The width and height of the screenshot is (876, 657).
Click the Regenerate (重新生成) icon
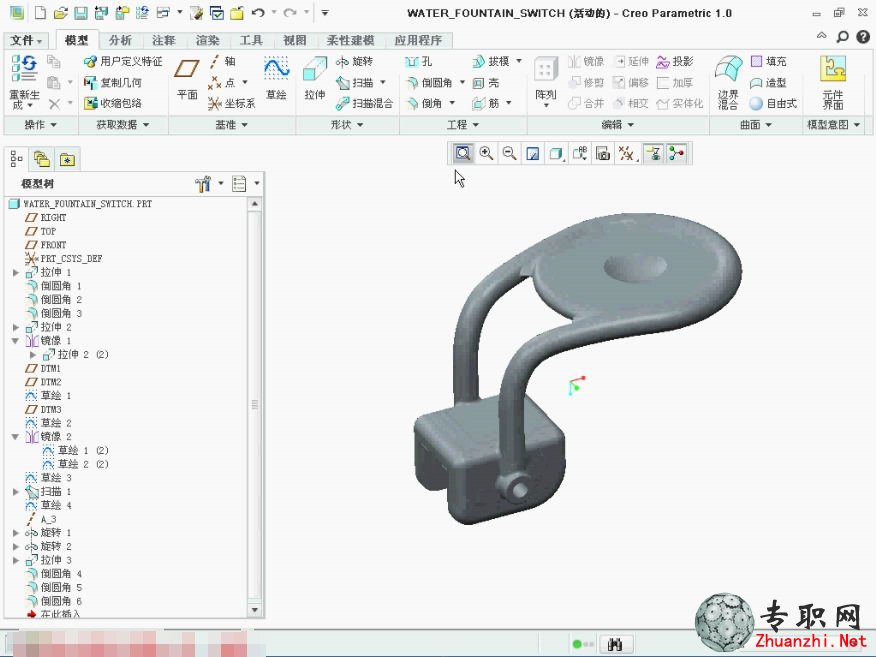point(24,70)
